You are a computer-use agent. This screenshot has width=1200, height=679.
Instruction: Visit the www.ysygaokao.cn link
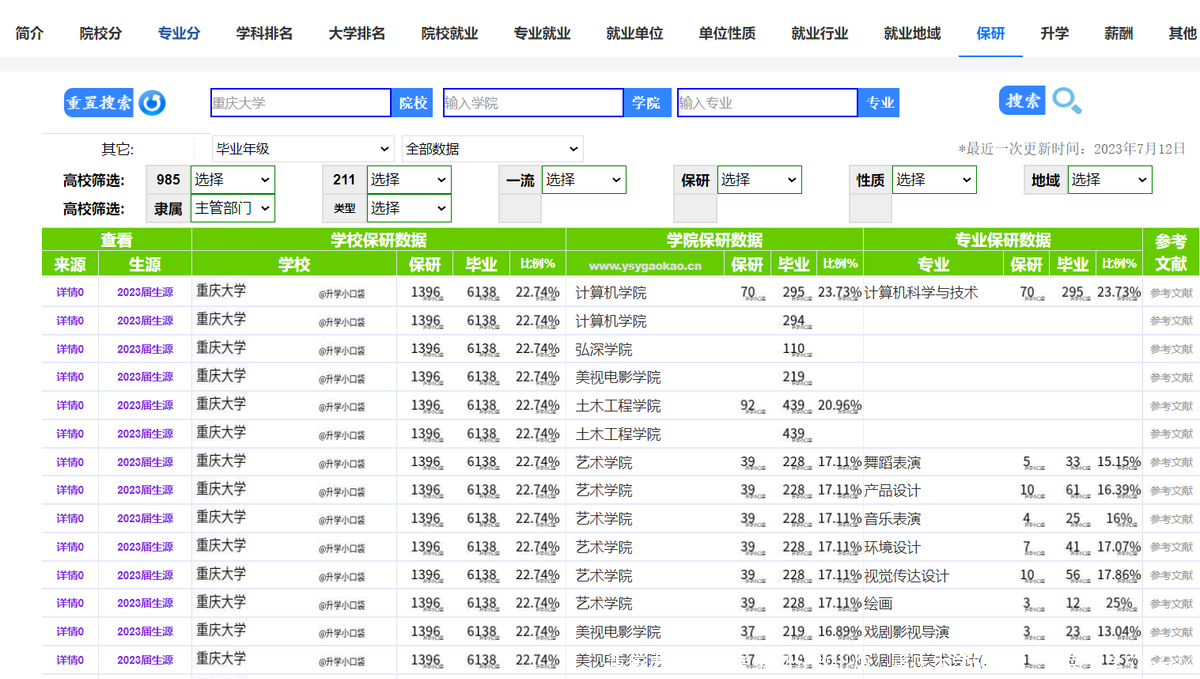pos(646,264)
